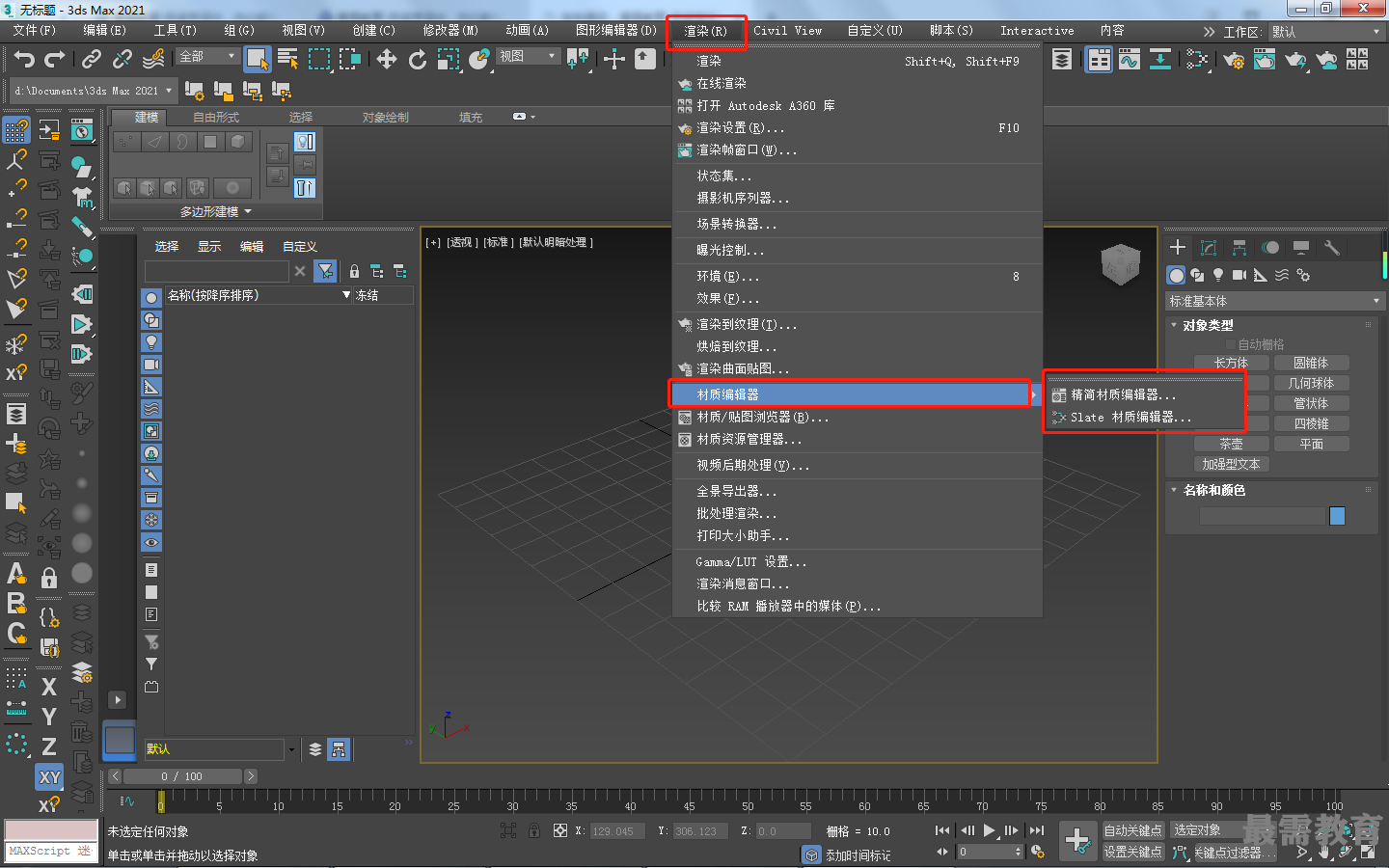The height and width of the screenshot is (868, 1389).
Task: Click constrain to XY plane icon
Action: coord(50,776)
